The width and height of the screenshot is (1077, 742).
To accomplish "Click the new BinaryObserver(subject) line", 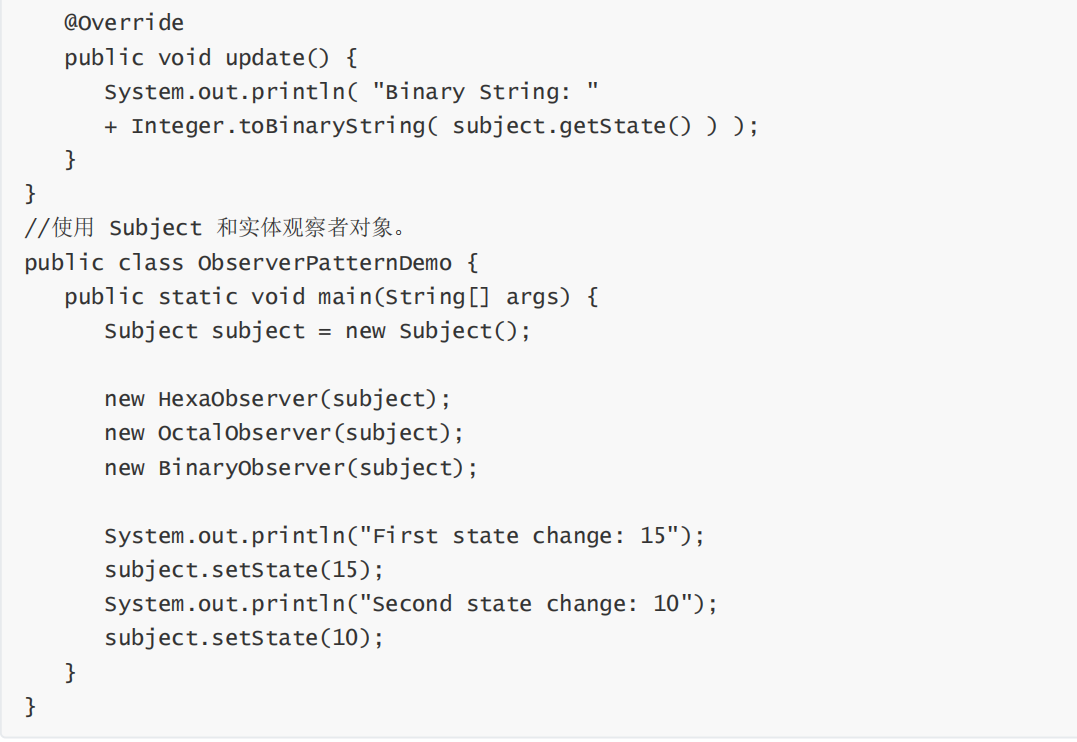I will (x=291, y=467).
